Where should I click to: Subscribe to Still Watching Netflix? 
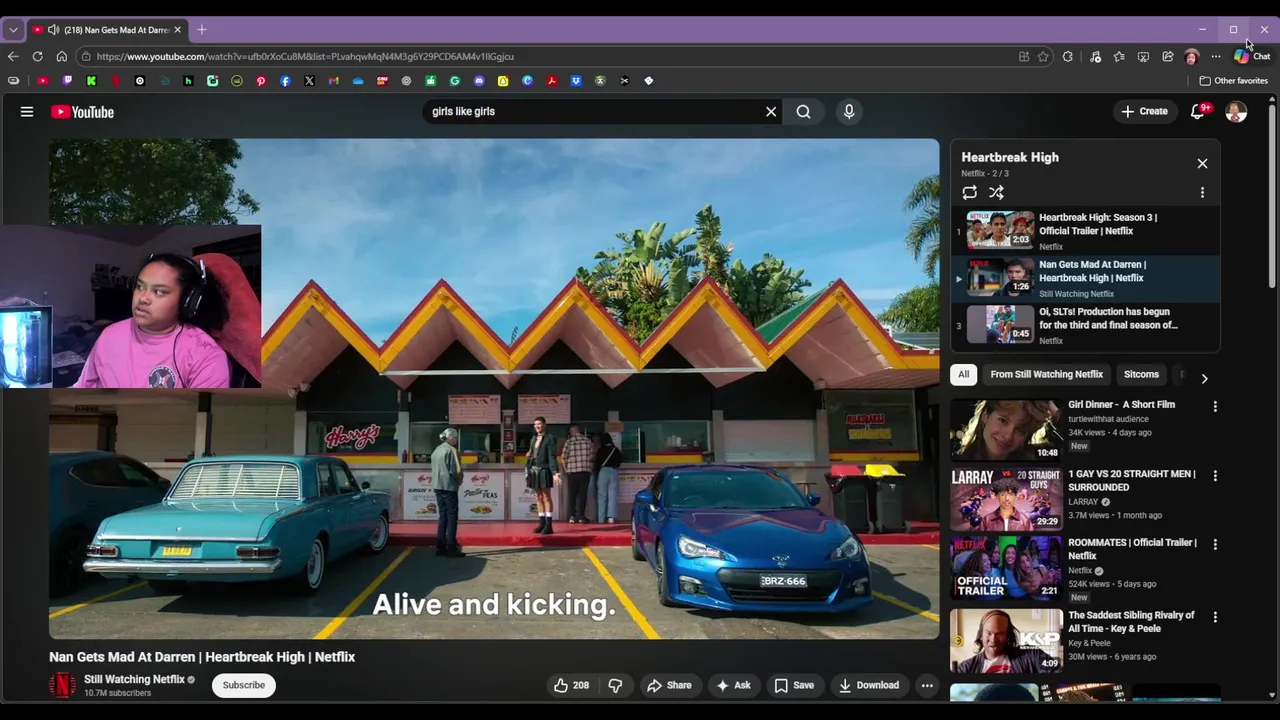coord(244,685)
